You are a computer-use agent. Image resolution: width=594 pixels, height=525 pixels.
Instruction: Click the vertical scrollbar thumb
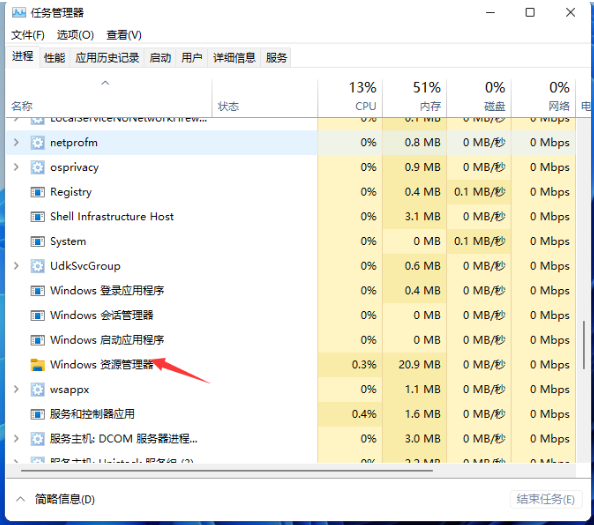tap(584, 345)
